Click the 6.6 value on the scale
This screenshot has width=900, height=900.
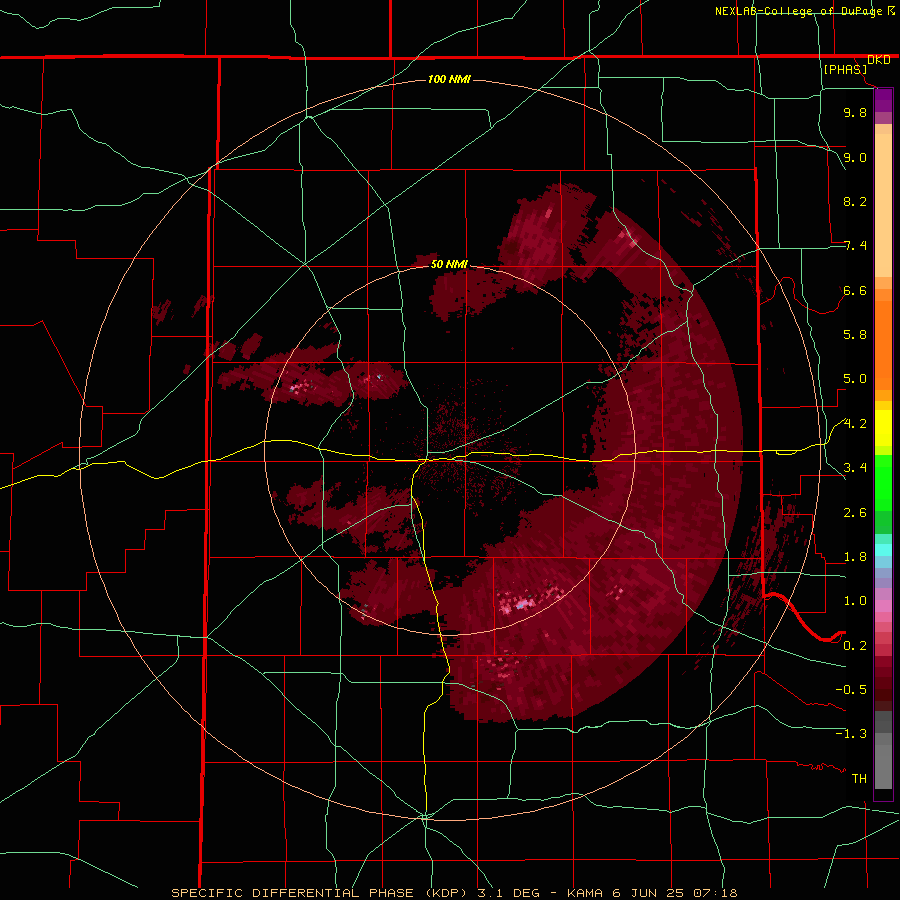[x=855, y=290]
